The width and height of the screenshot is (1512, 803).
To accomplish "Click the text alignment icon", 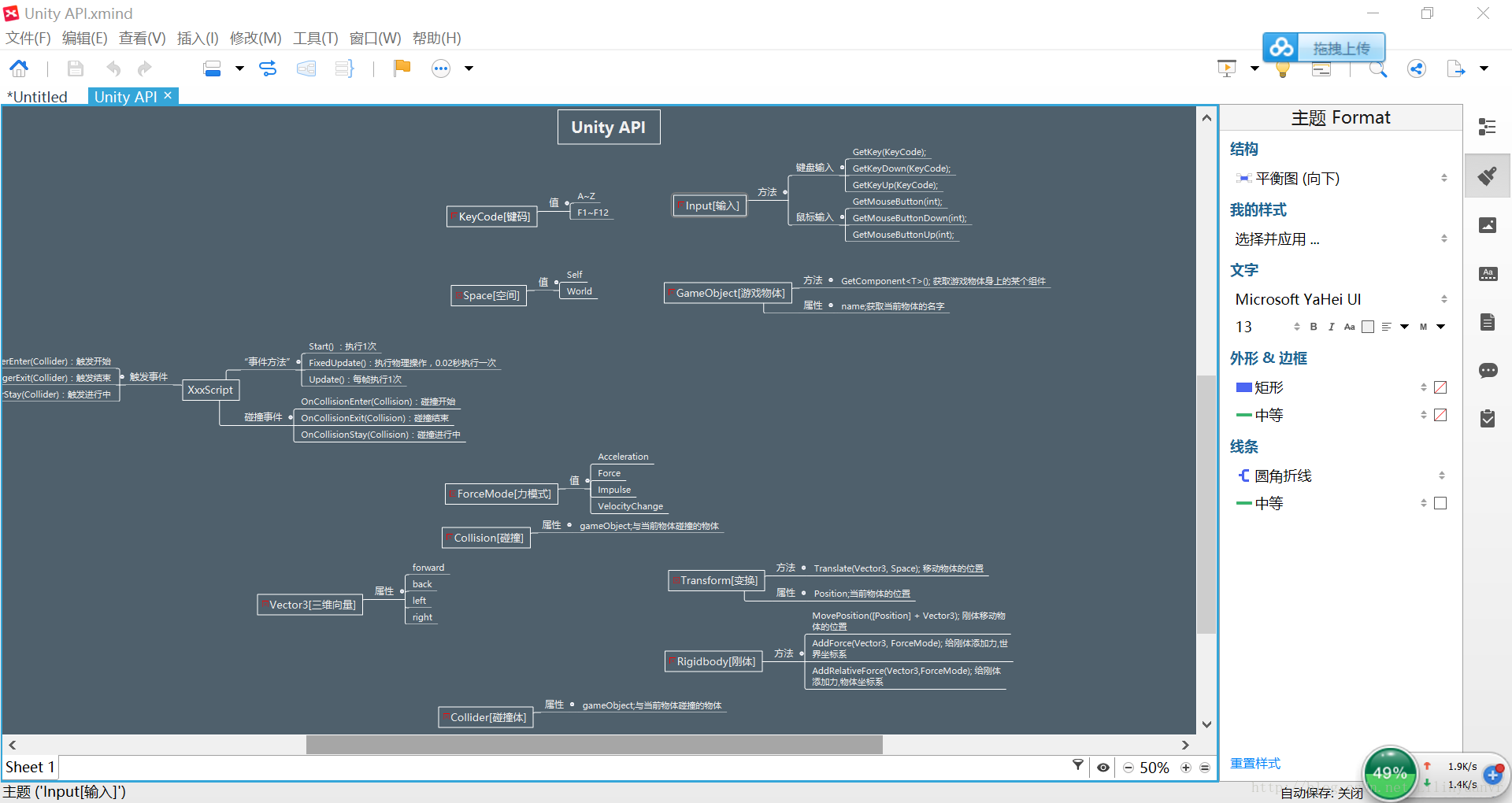I will pos(1387,327).
